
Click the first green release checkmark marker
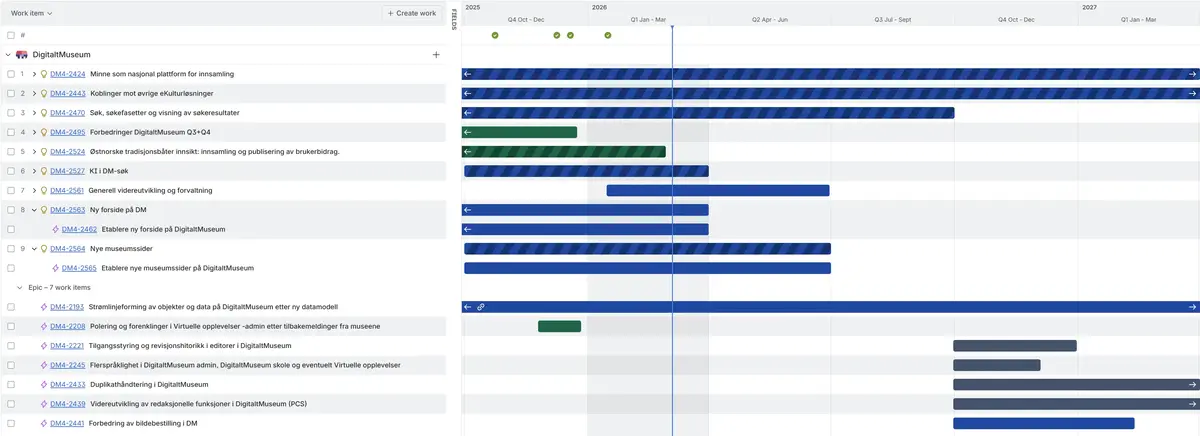coord(495,35)
